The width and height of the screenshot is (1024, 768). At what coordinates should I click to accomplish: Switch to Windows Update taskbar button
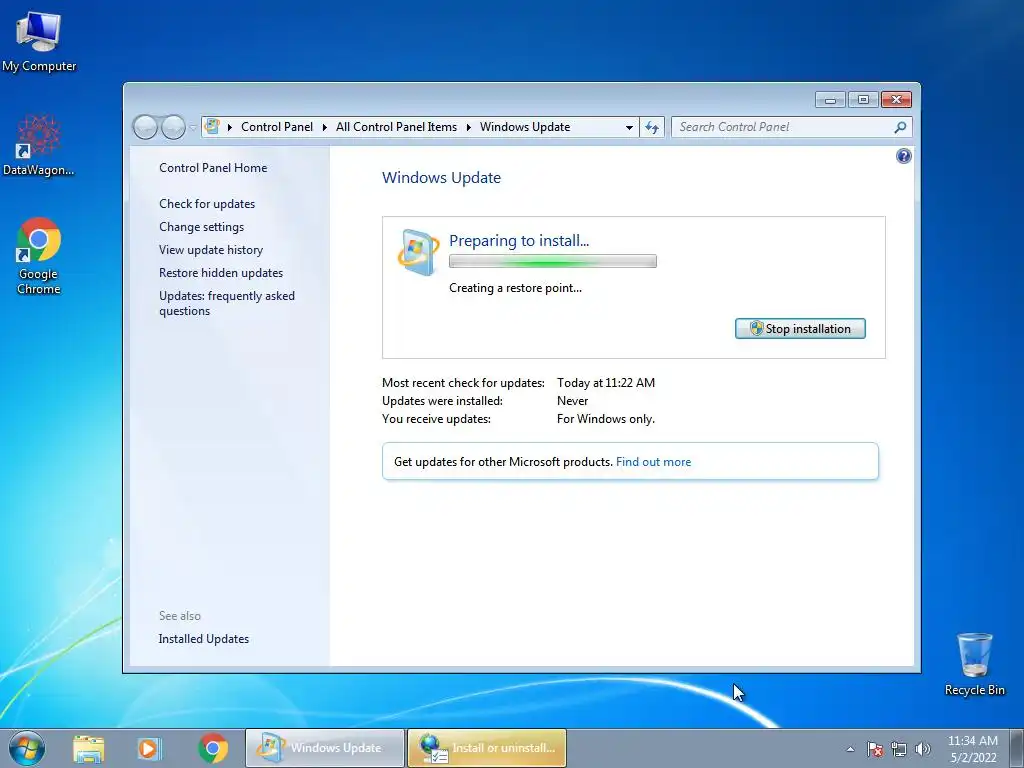325,748
